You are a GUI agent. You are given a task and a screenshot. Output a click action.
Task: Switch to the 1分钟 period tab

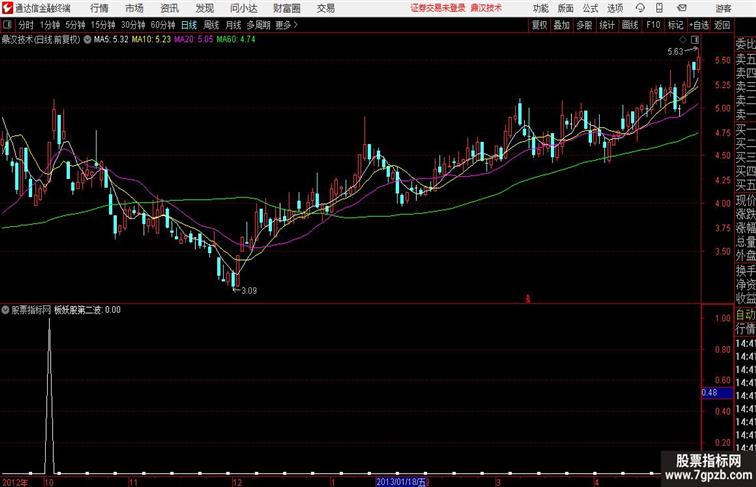(x=50, y=25)
